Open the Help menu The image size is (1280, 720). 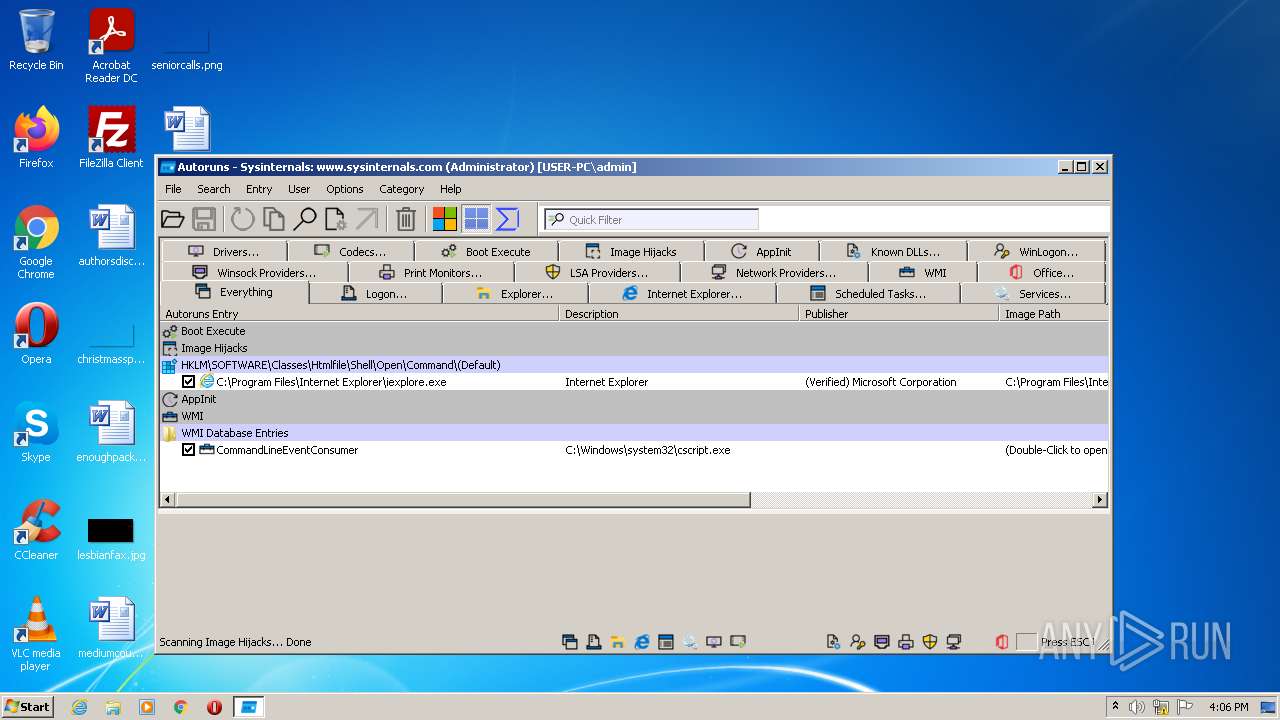(451, 189)
